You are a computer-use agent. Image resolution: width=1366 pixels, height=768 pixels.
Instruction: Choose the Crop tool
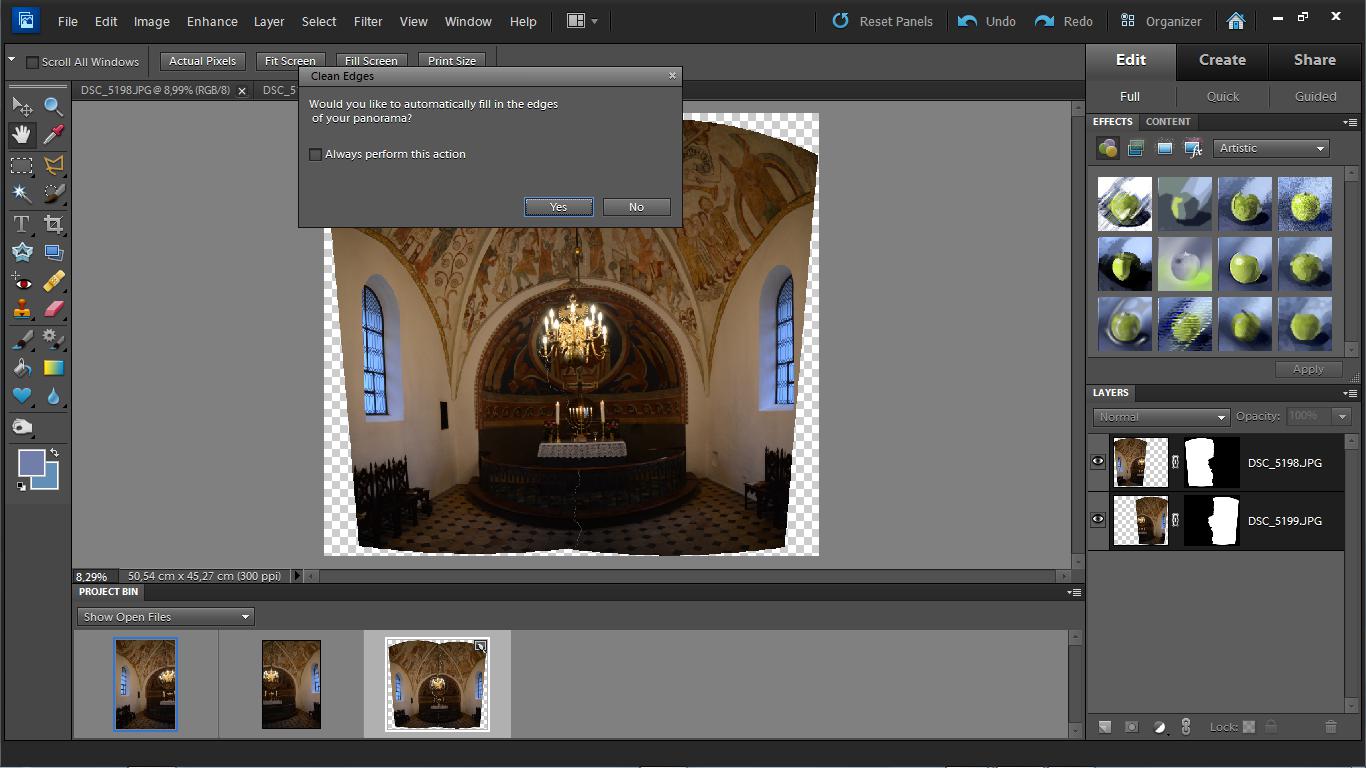click(x=53, y=224)
